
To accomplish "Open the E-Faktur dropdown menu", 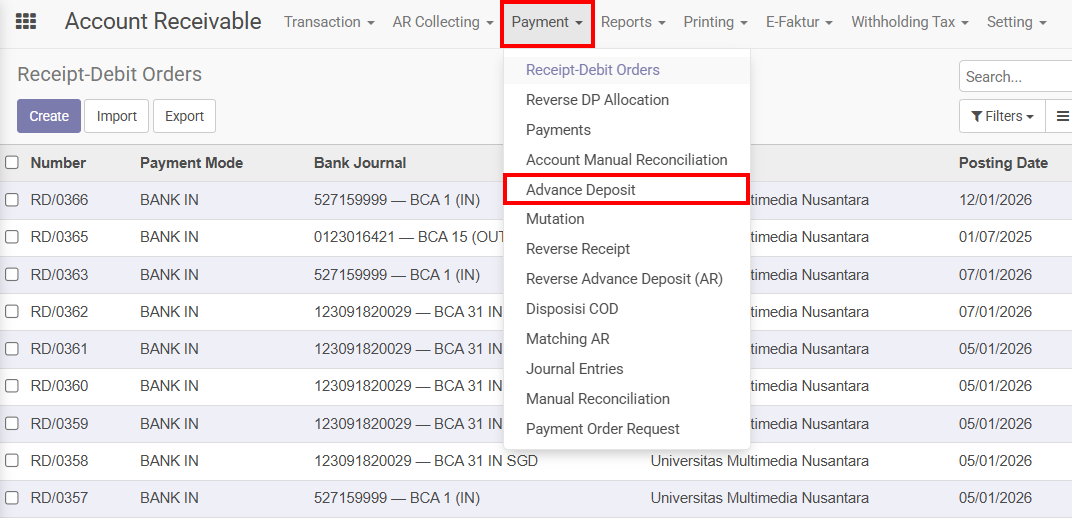I will (799, 22).
